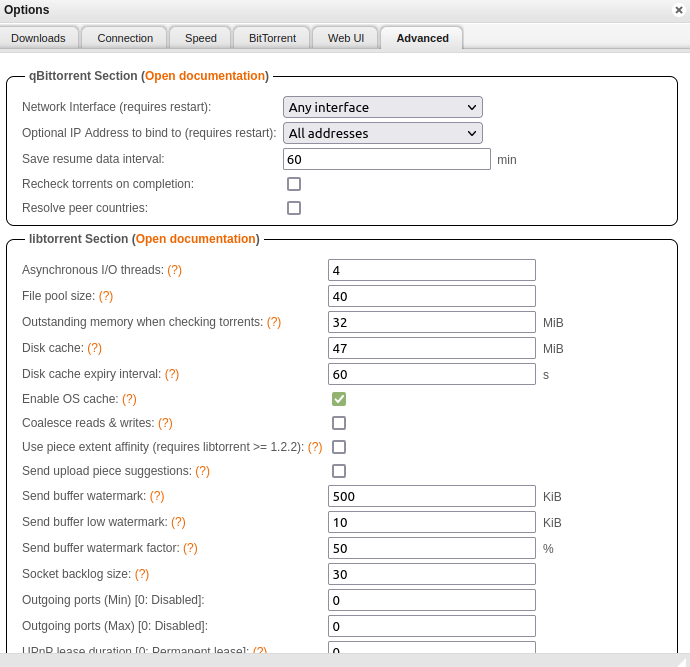Enable Recheck torrents on completion
Image resolution: width=690 pixels, height=667 pixels.
[294, 184]
